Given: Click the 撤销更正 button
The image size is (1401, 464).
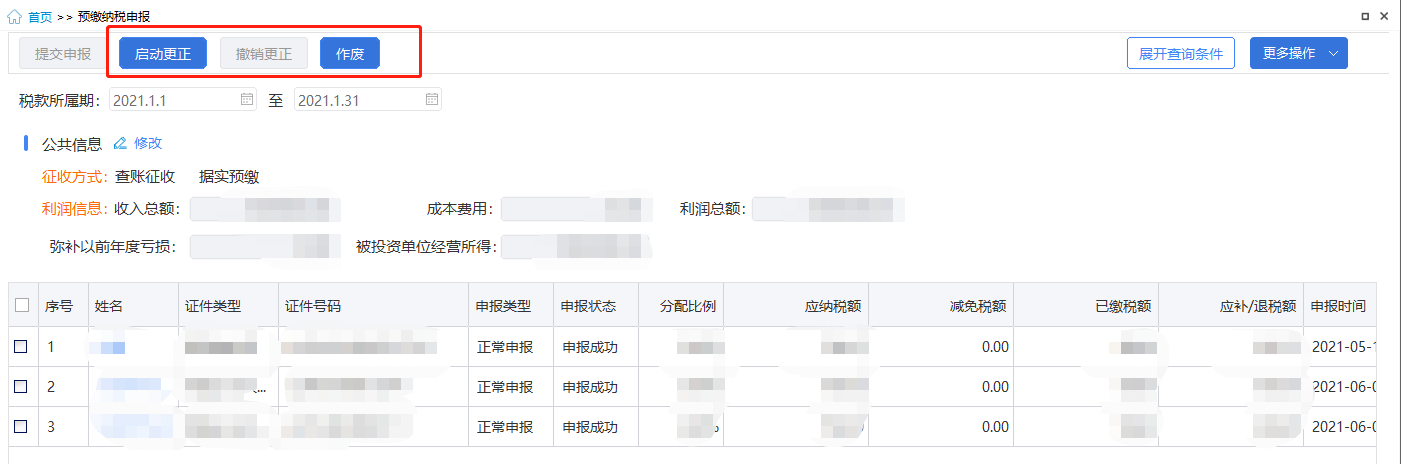Looking at the screenshot, I should [x=264, y=54].
